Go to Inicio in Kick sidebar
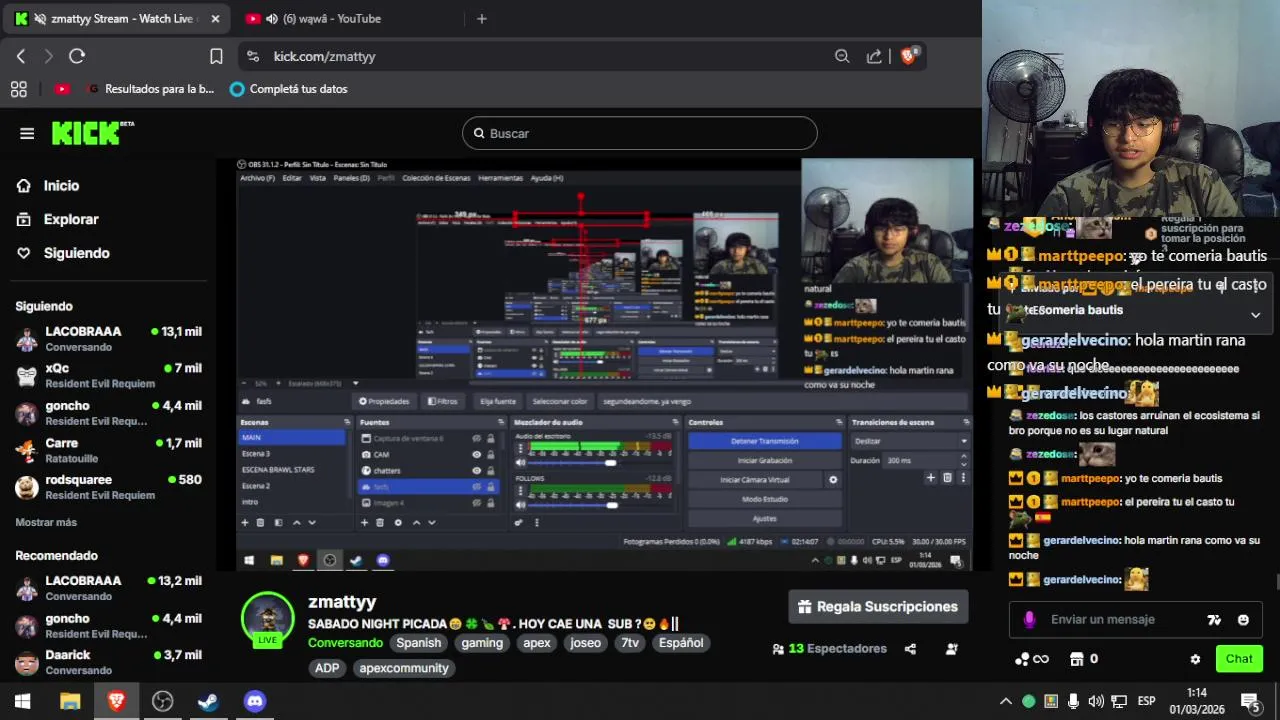Image resolution: width=1280 pixels, height=720 pixels. 61,185
